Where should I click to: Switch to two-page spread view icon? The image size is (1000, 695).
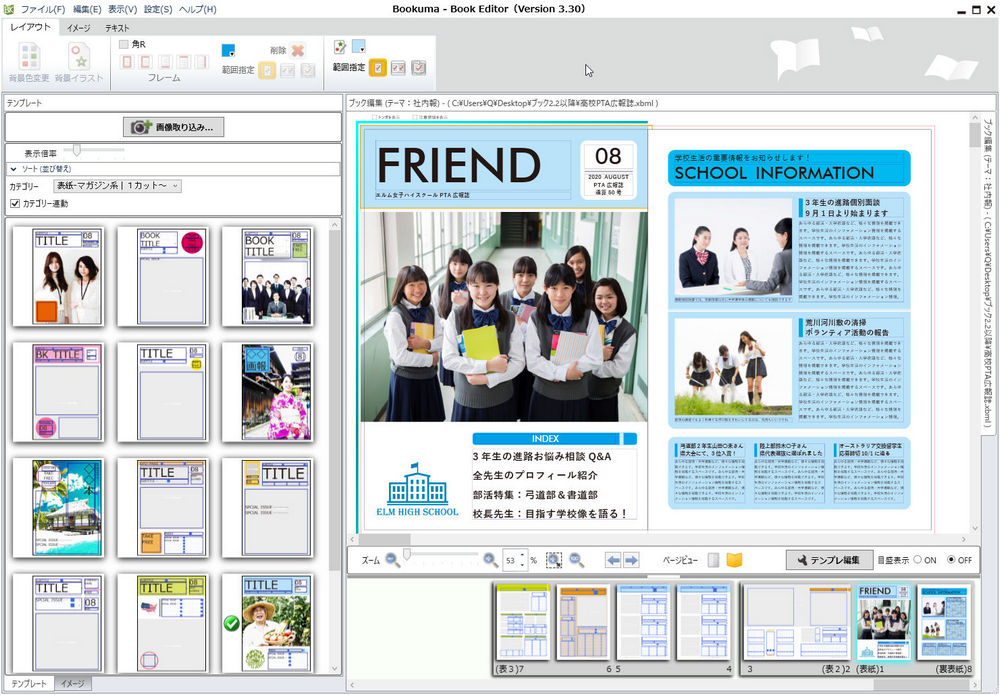click(x=735, y=560)
